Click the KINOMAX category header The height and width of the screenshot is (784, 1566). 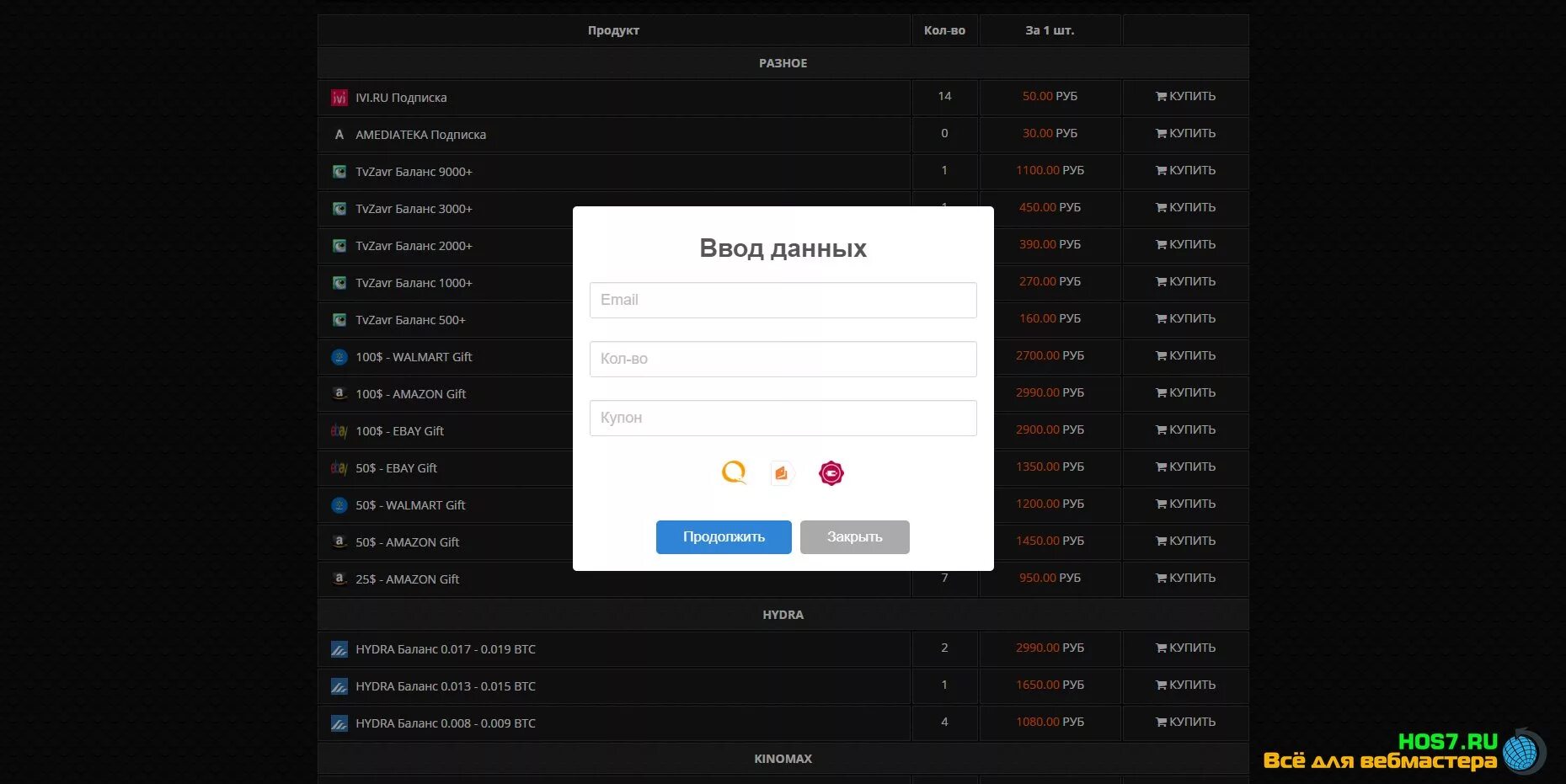tap(783, 759)
